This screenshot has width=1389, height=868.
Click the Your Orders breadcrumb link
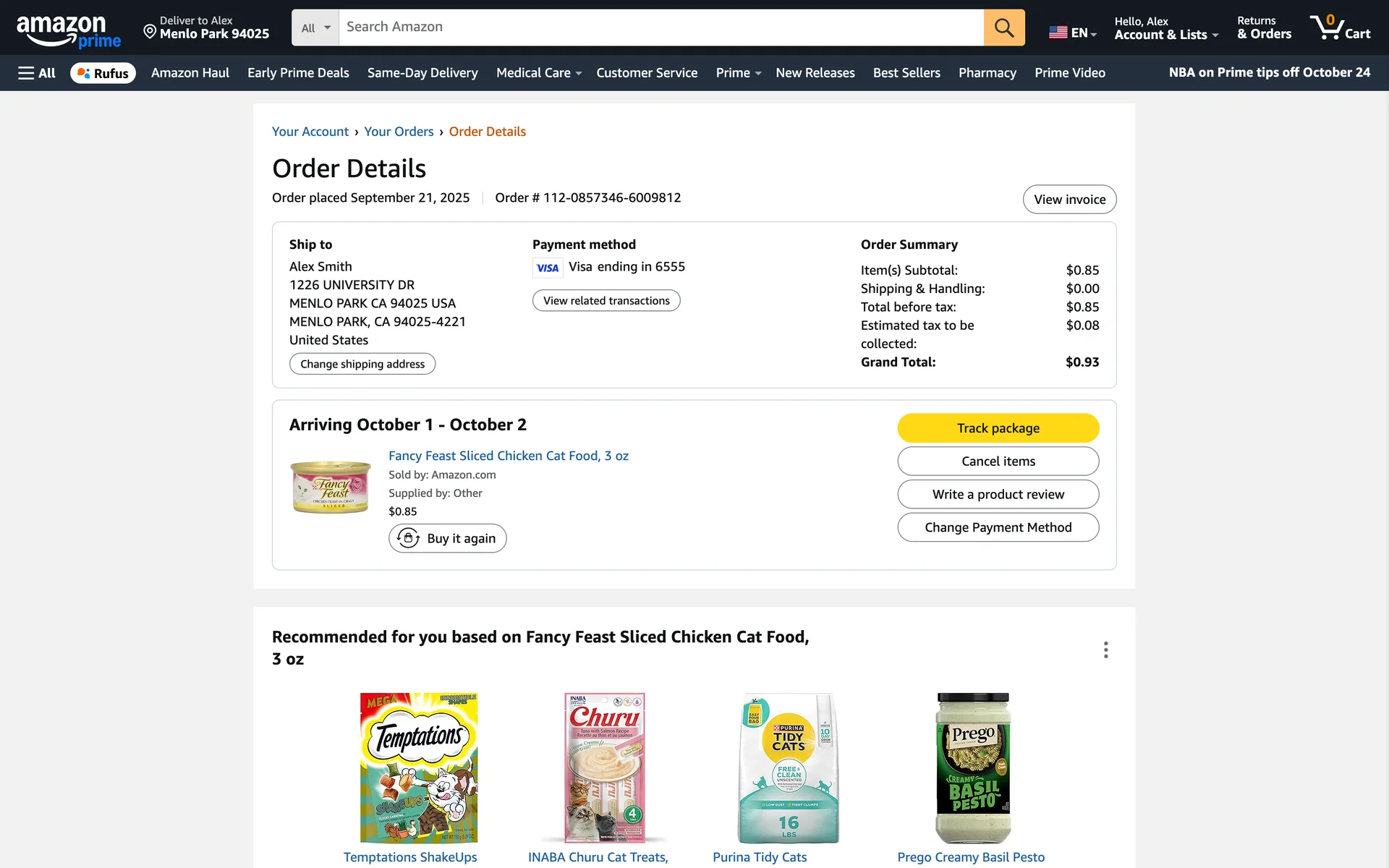399,132
